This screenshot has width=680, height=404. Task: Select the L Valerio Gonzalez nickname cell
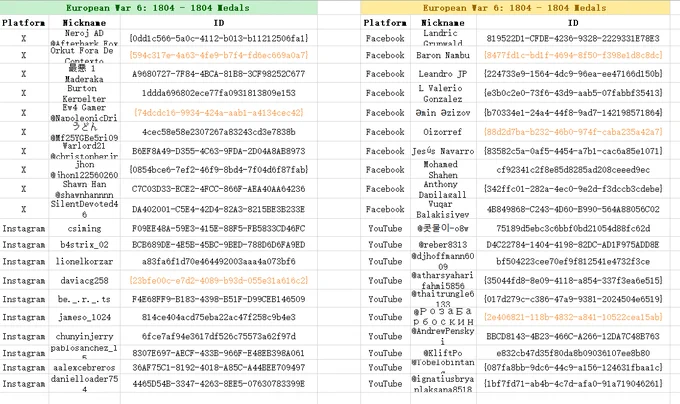point(443,93)
